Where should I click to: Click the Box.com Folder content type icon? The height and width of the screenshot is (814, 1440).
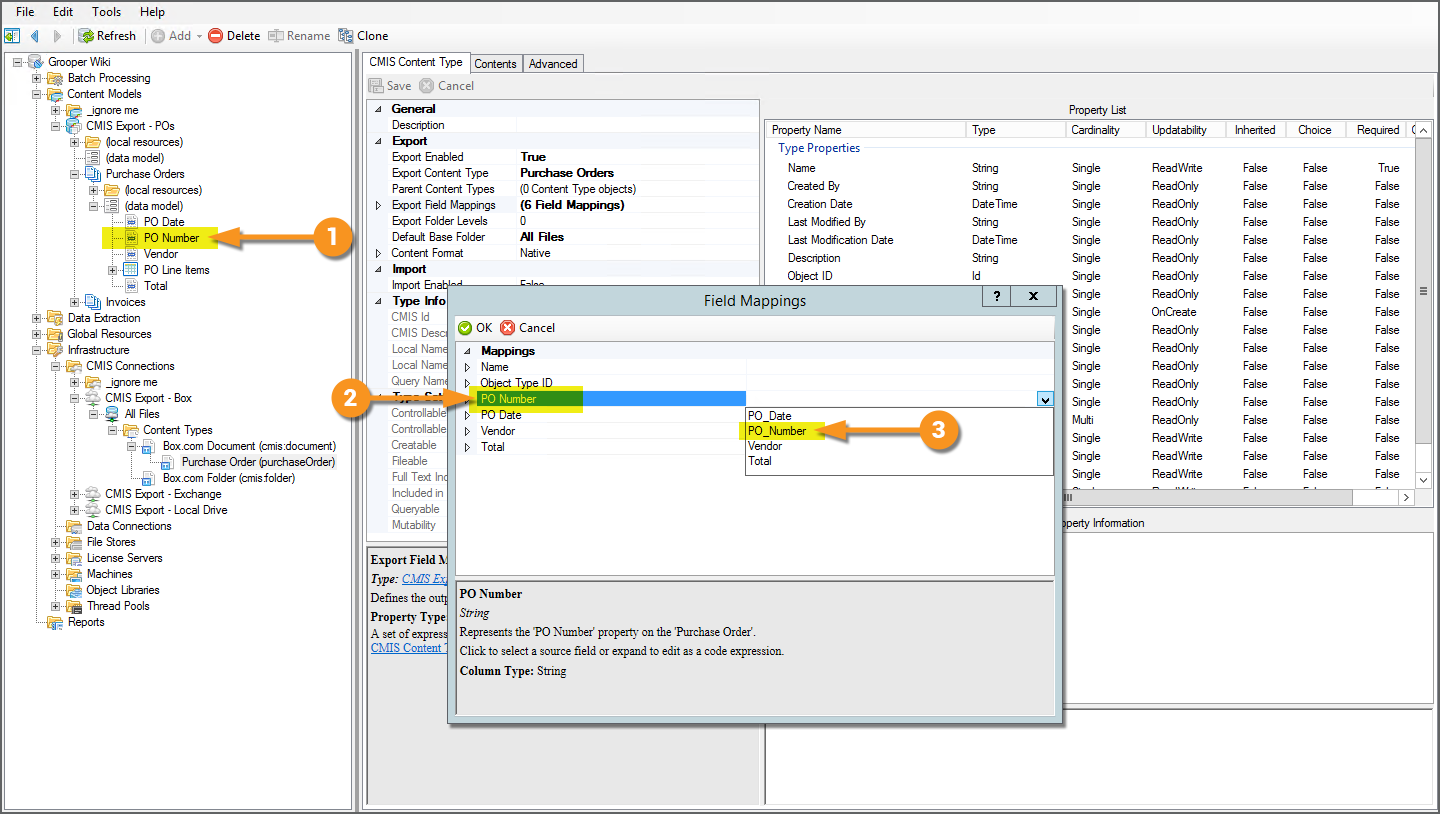150,478
